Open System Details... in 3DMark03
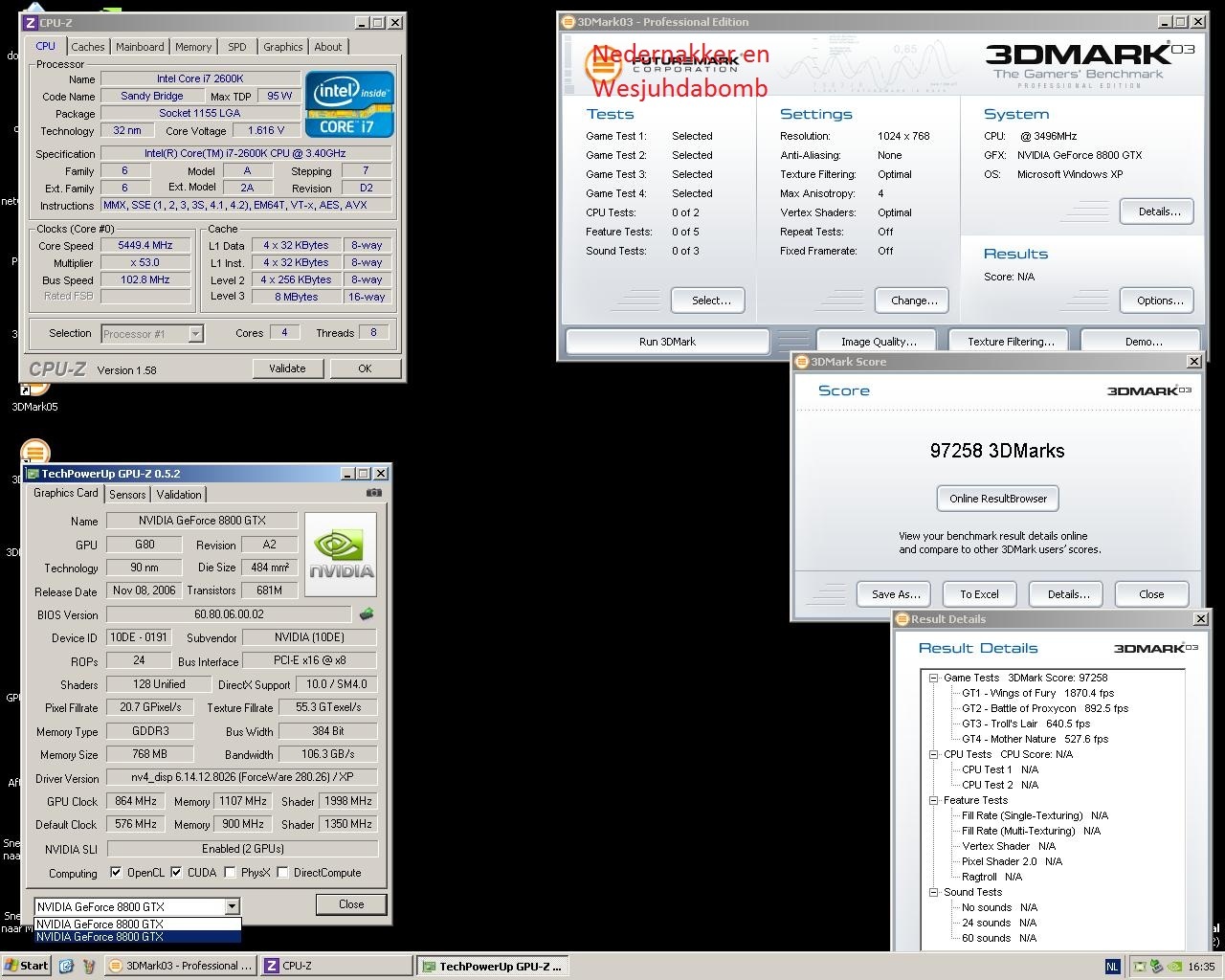 point(1159,212)
